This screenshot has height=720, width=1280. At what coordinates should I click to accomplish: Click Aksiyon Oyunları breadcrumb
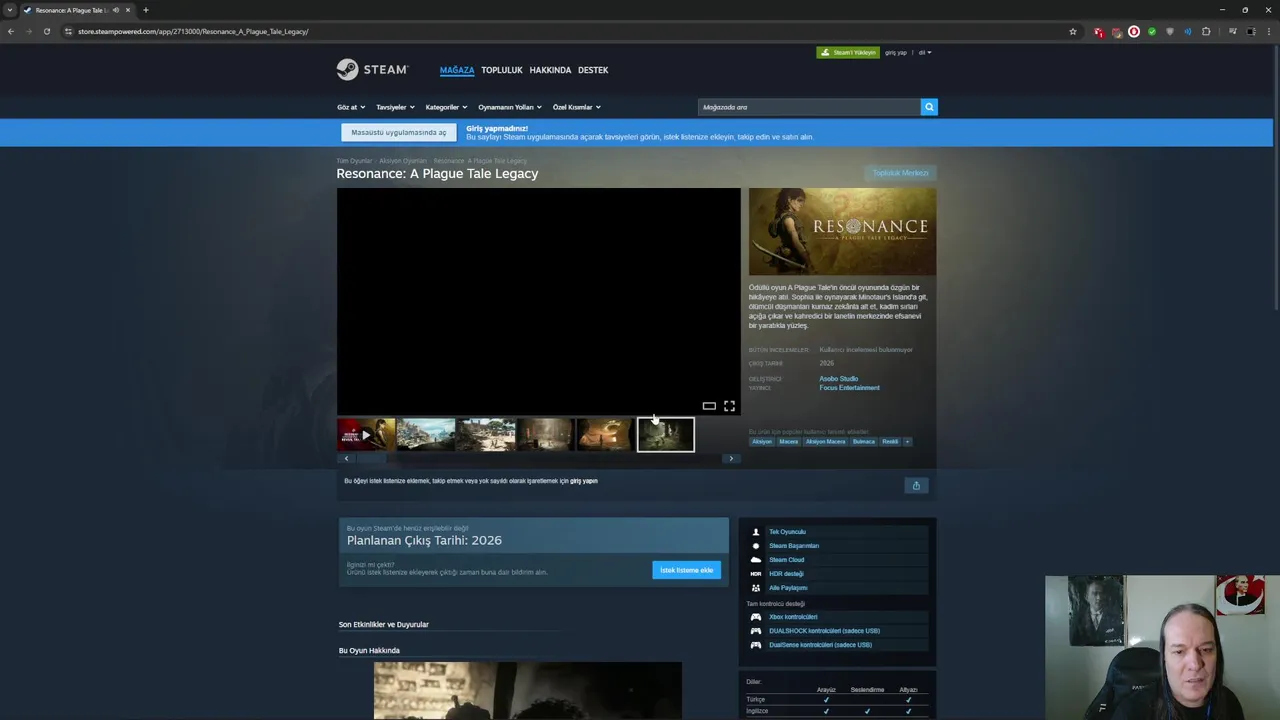pyautogui.click(x=403, y=161)
